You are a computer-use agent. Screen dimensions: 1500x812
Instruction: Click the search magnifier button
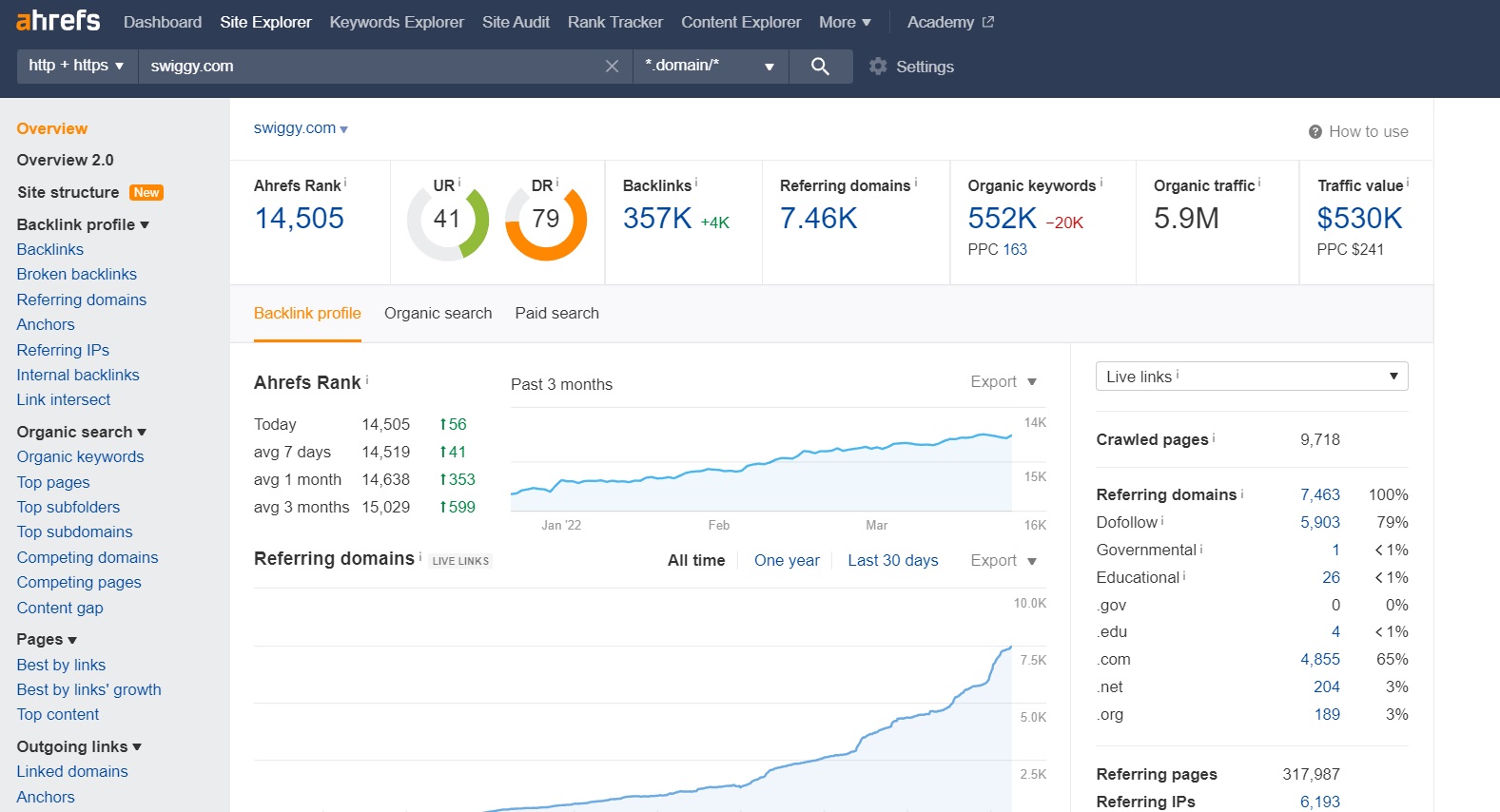(x=820, y=66)
